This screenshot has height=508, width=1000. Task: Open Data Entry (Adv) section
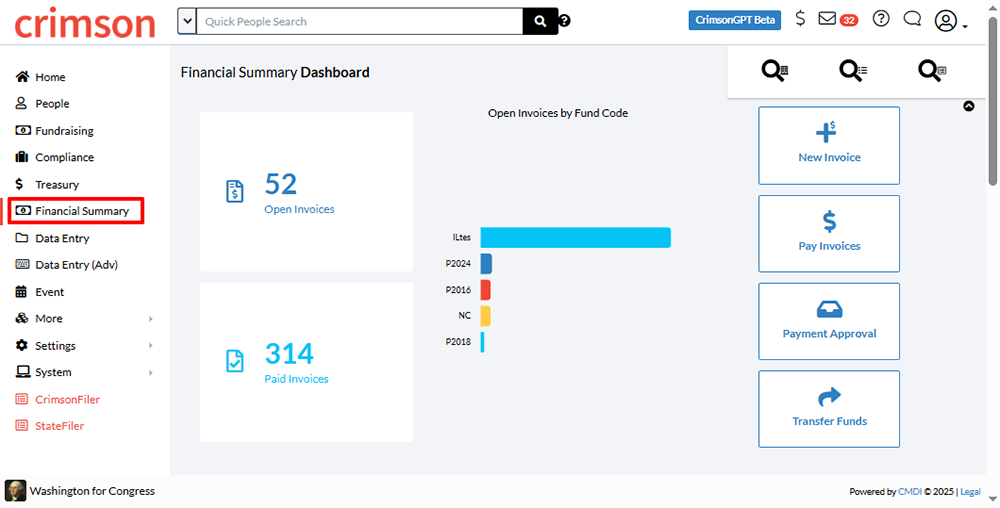(77, 265)
